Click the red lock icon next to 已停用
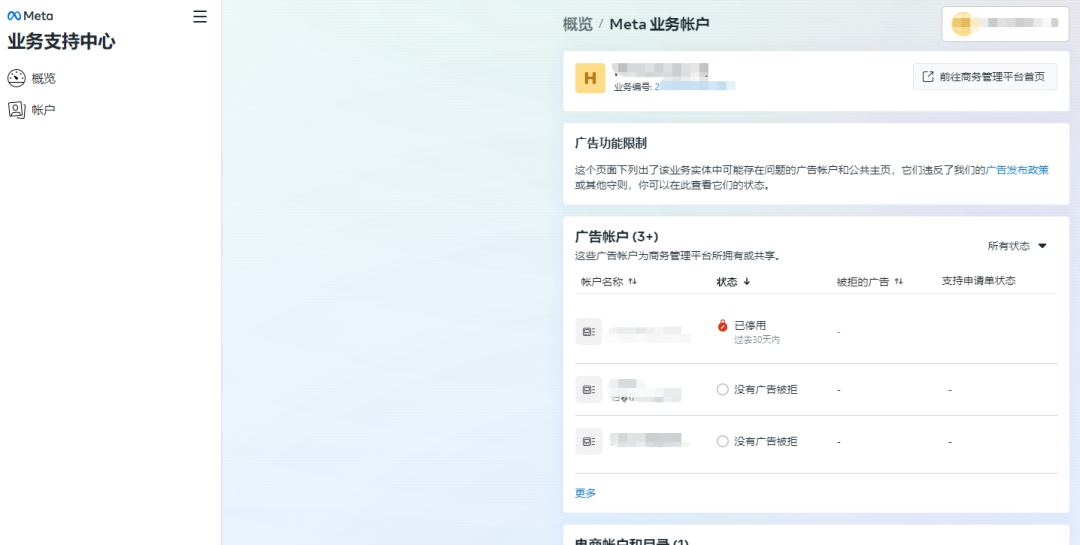Image resolution: width=1080 pixels, height=545 pixels. click(x=723, y=325)
